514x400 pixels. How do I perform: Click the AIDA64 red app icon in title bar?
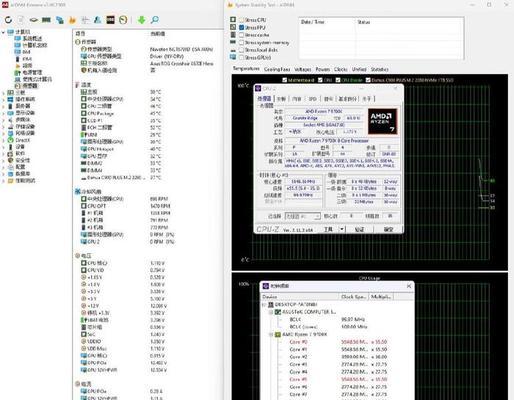point(5,5)
